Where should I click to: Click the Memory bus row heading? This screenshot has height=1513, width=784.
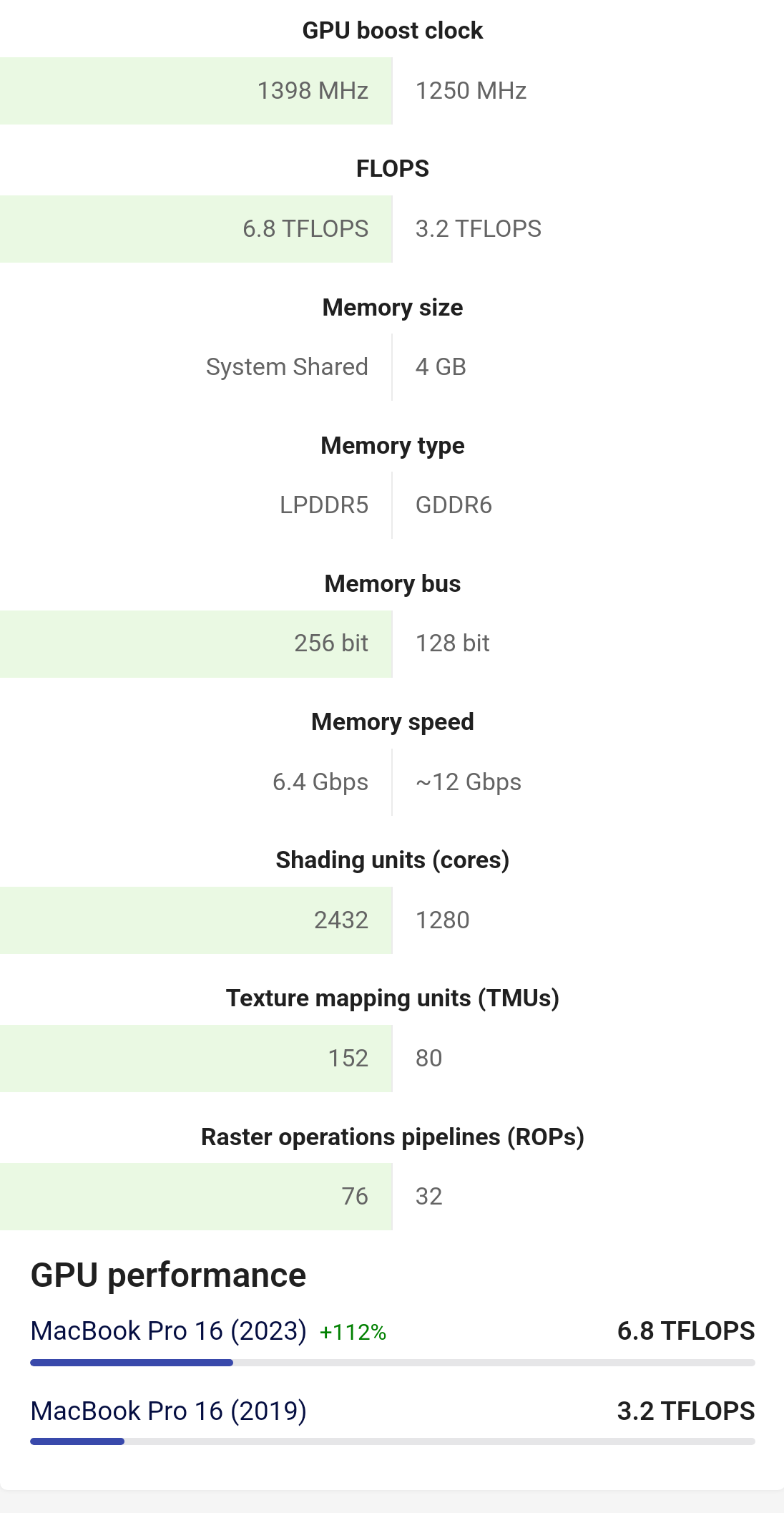click(x=392, y=584)
